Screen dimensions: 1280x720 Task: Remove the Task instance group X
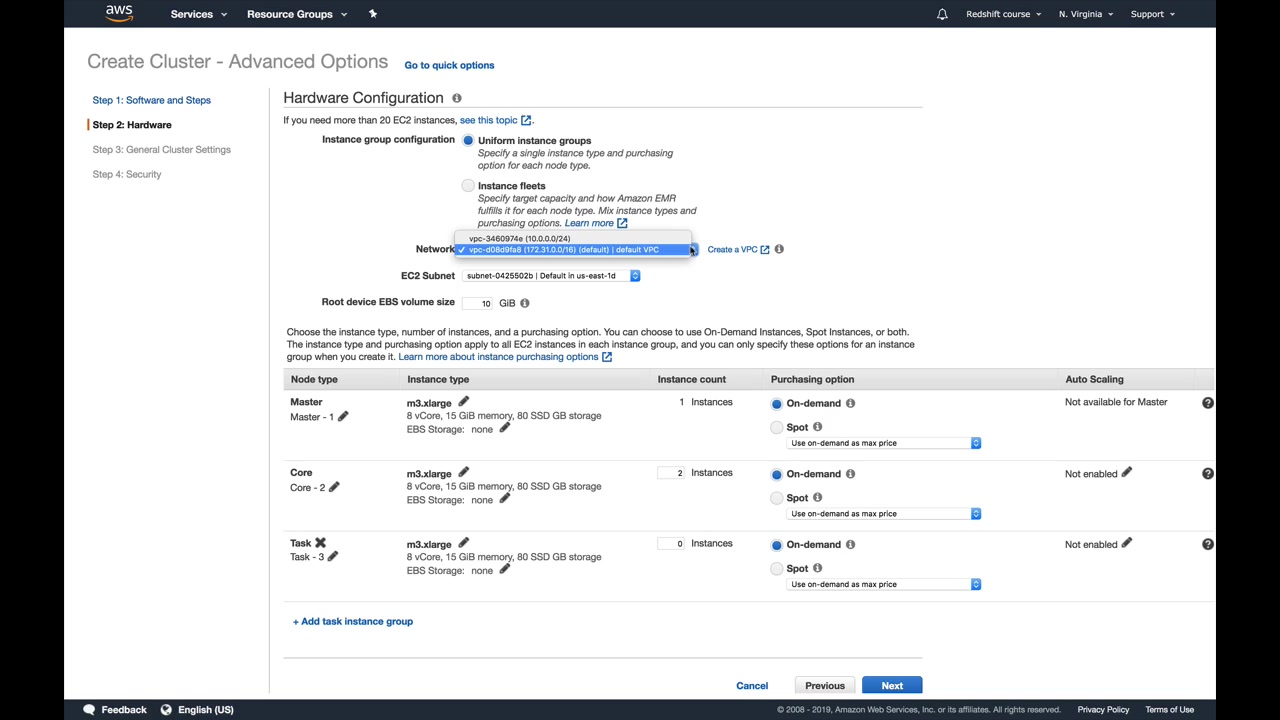pyautogui.click(x=320, y=543)
